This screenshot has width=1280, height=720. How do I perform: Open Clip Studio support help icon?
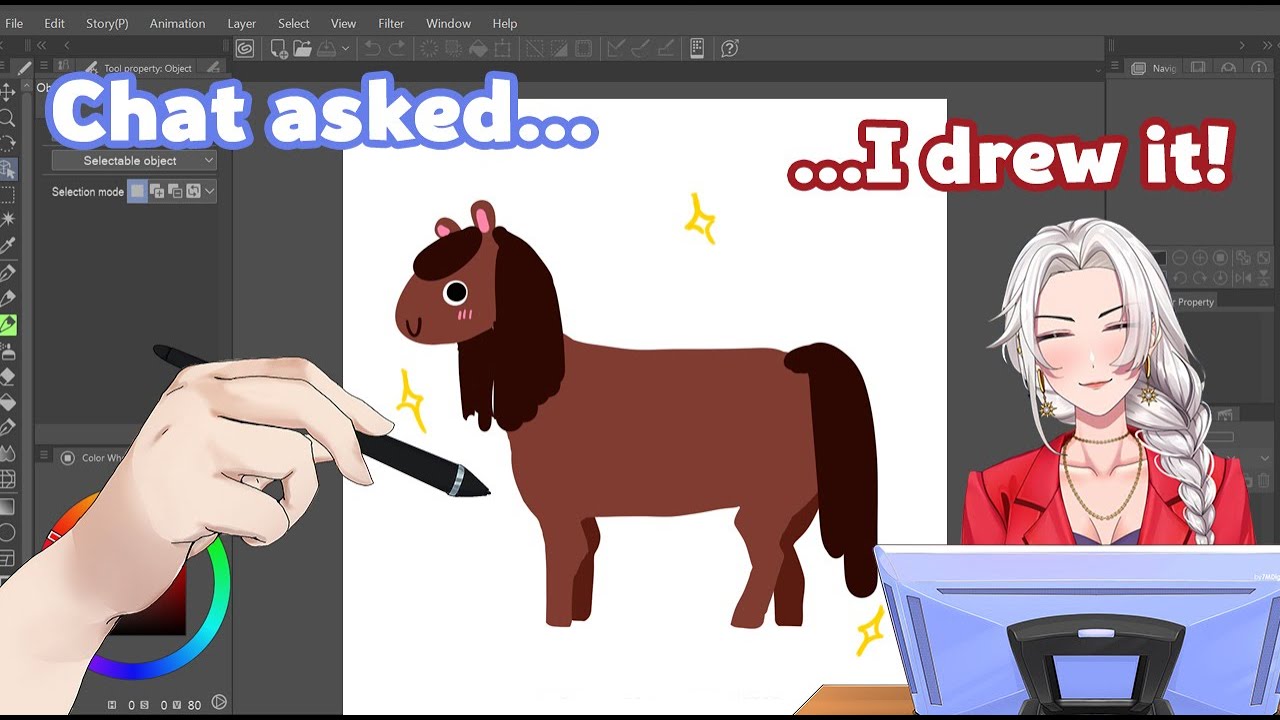pos(730,48)
